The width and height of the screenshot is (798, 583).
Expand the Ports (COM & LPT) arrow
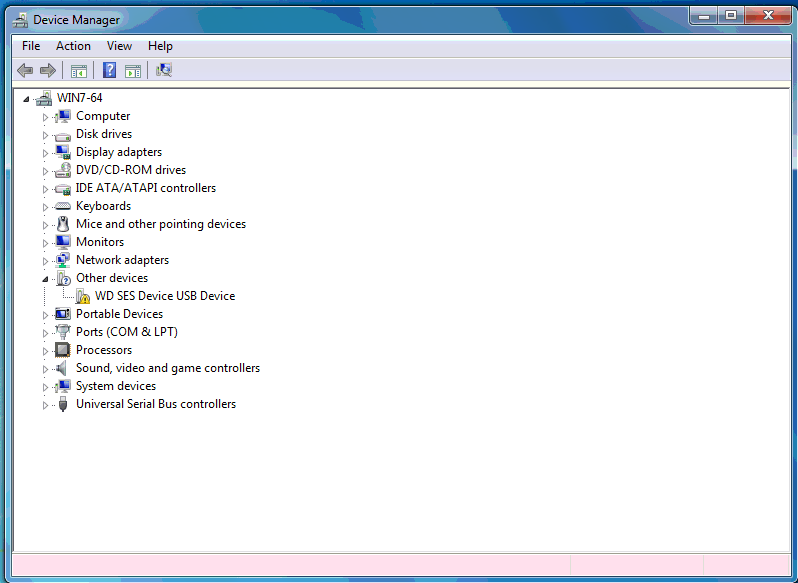45,333
